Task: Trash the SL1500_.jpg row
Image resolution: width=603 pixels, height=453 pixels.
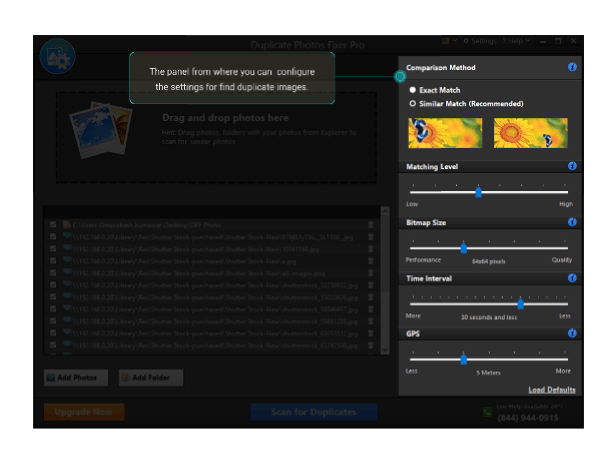Action: click(370, 237)
